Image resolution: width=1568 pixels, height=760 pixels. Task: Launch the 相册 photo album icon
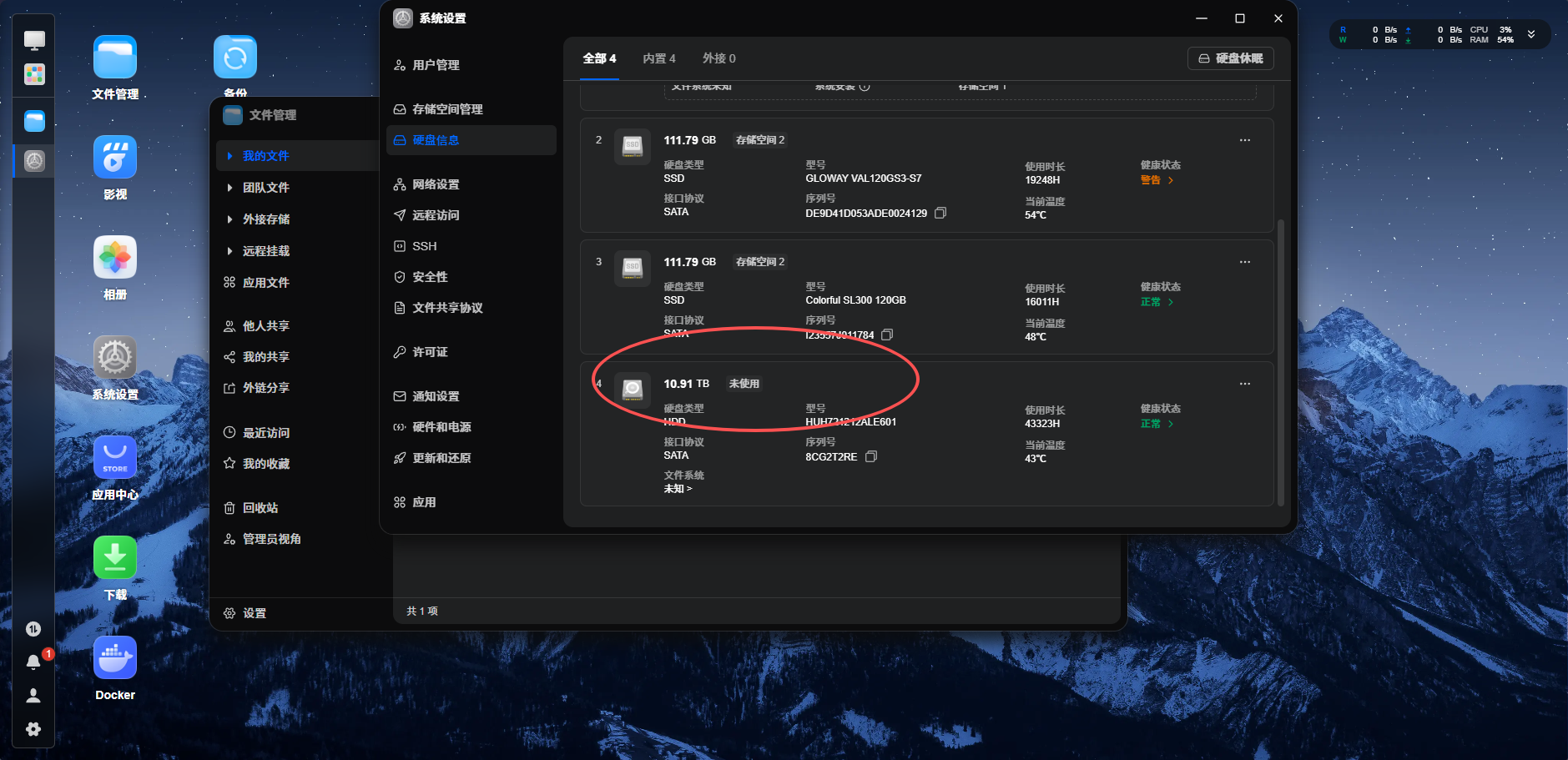tap(115, 258)
